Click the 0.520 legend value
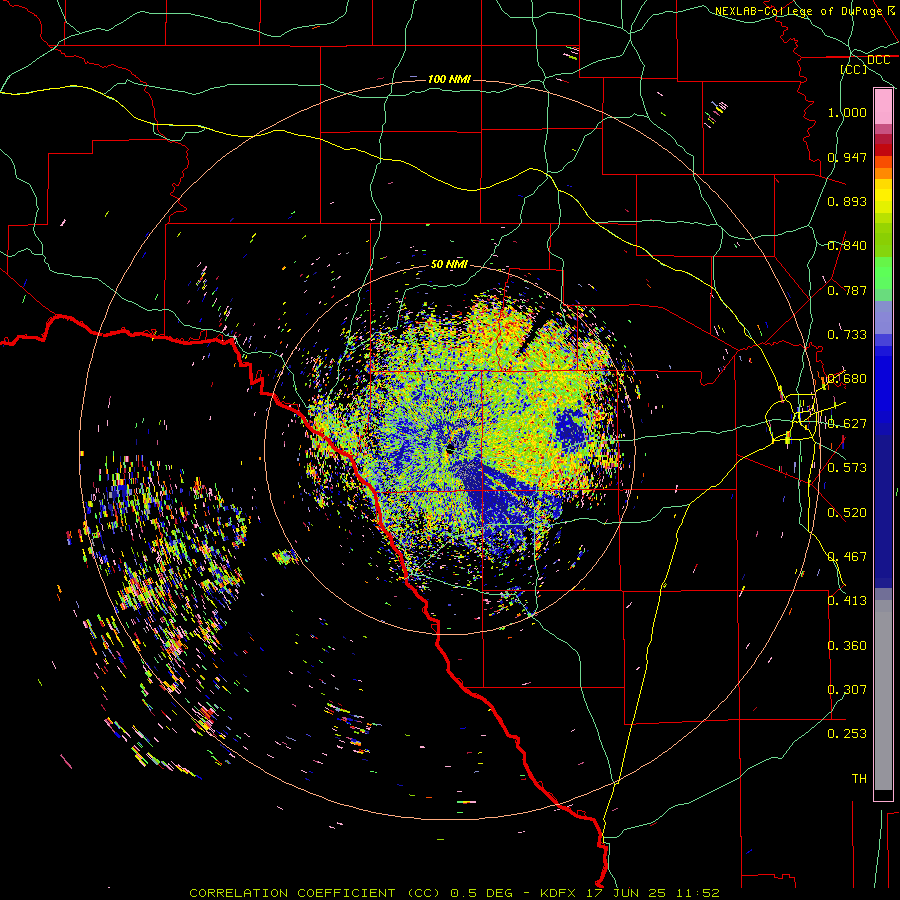Screen dimensions: 900x900 click(847, 513)
